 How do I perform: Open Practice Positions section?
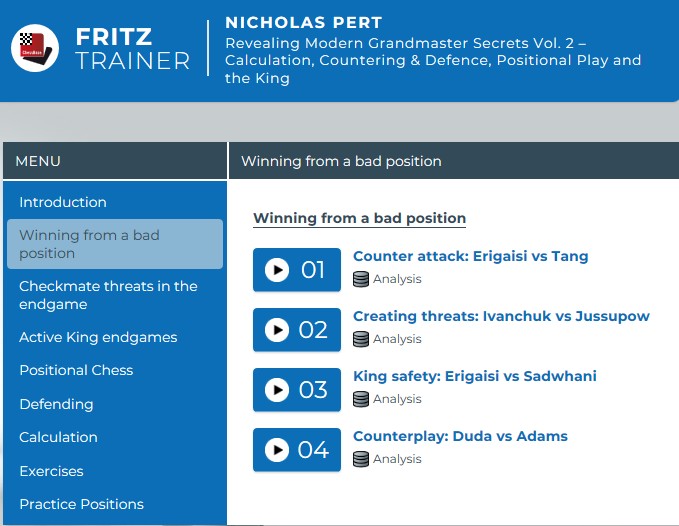pos(81,504)
